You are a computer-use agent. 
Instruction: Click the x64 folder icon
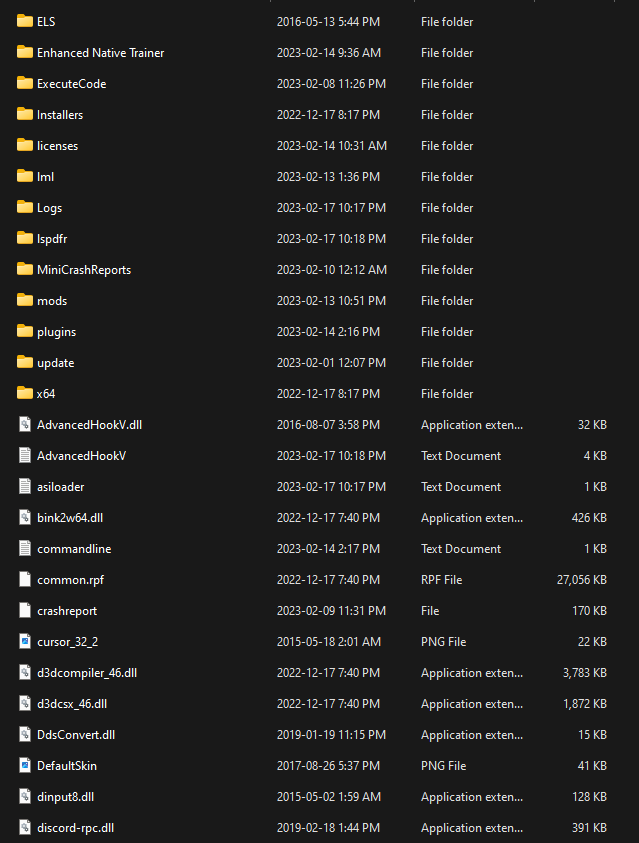pos(25,393)
